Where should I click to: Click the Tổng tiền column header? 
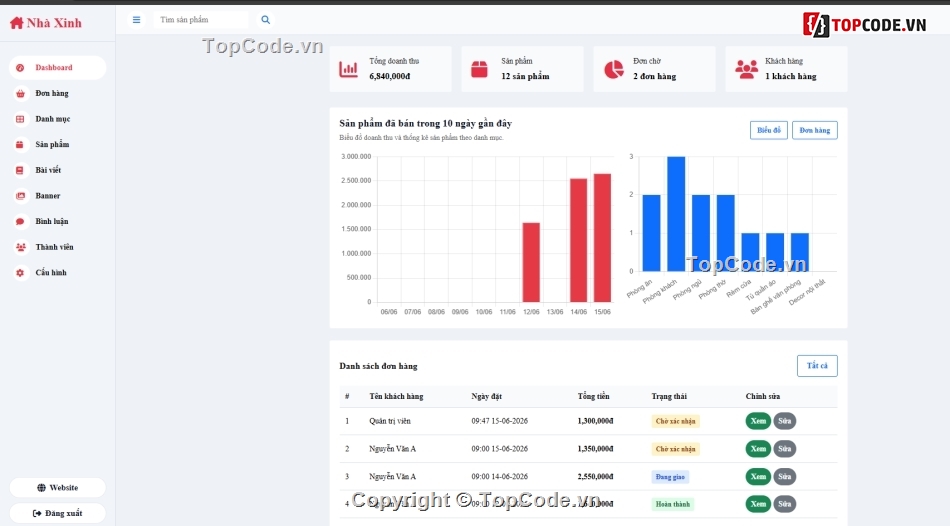pos(593,396)
